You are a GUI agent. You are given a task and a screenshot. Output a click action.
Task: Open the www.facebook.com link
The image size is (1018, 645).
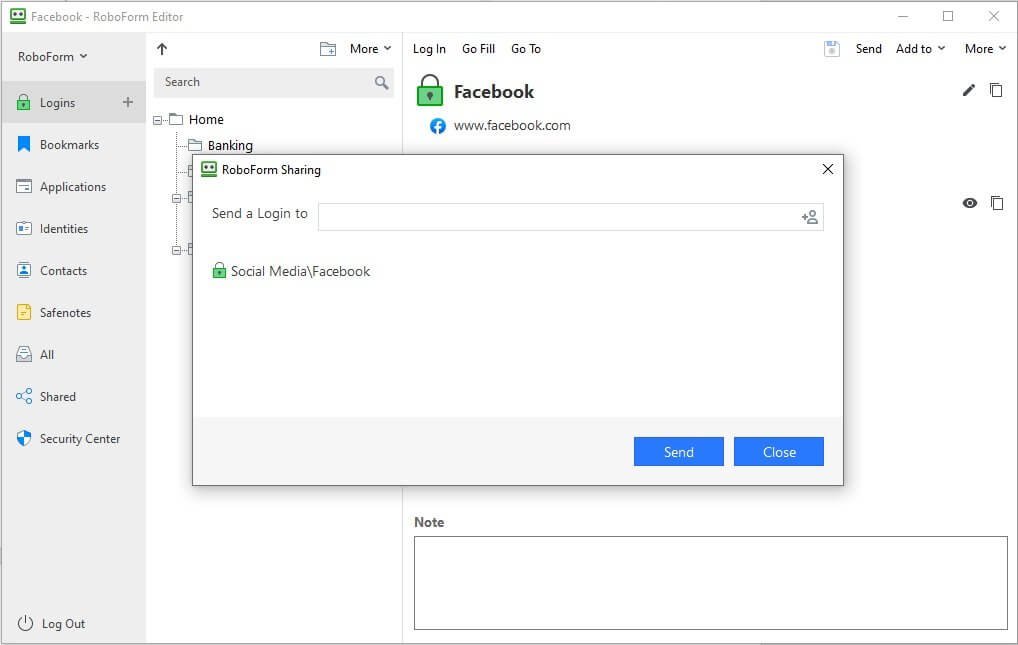coord(512,125)
